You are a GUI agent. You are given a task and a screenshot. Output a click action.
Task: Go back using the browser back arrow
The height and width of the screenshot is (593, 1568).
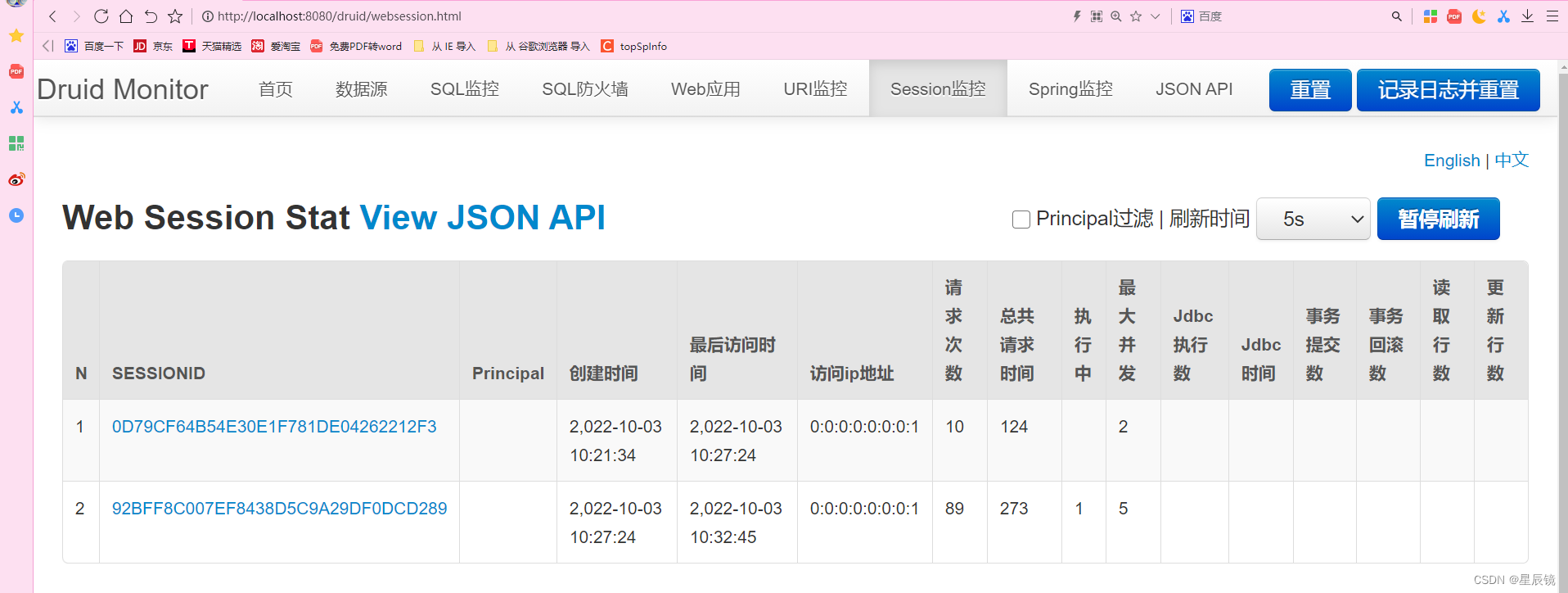point(52,16)
